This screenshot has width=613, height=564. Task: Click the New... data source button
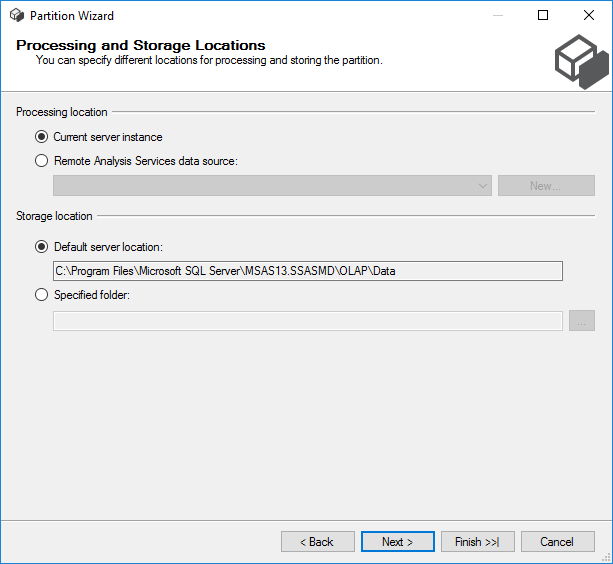545,186
